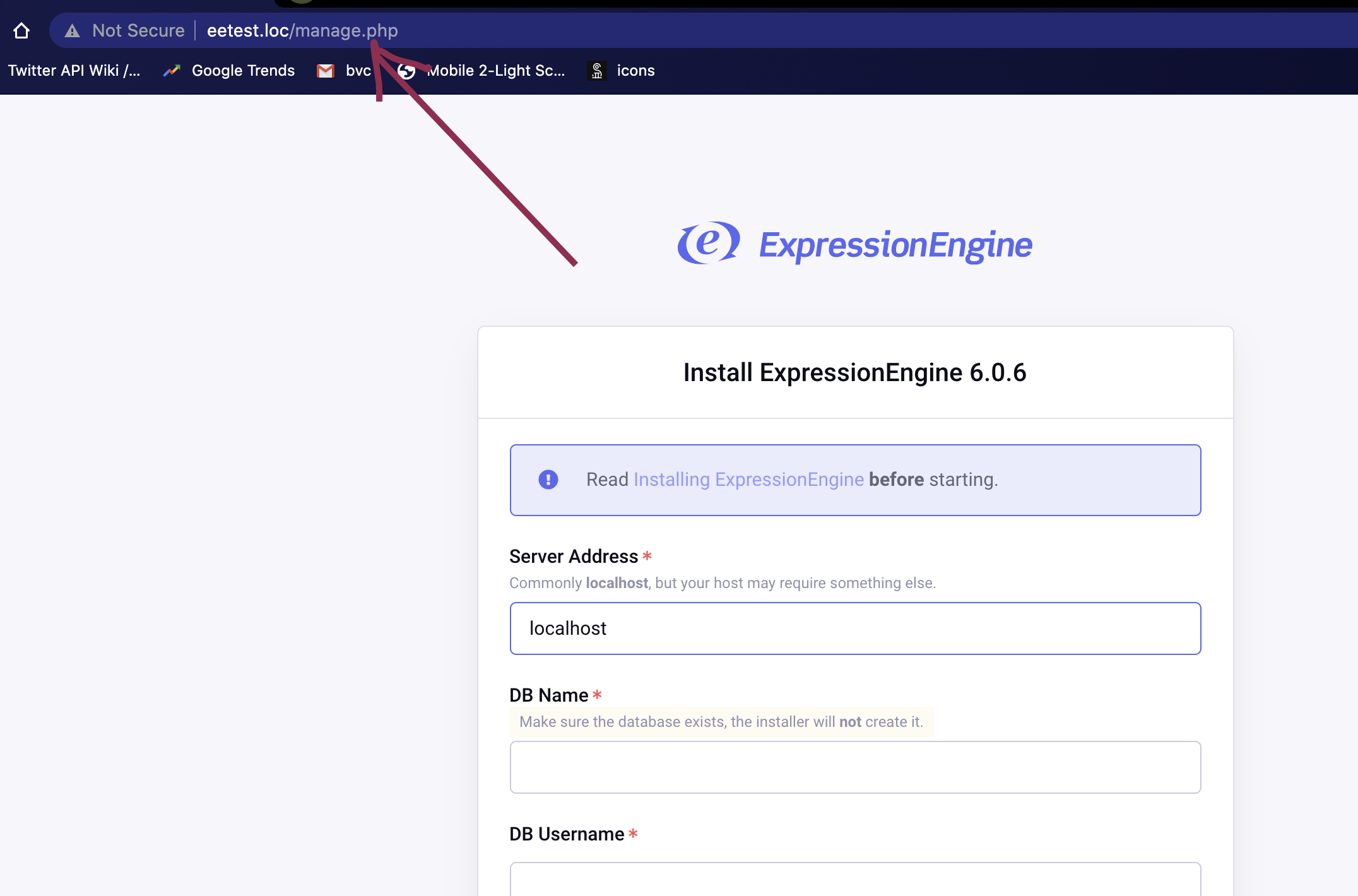Click the DB Name label
The image size is (1358, 896).
548,695
